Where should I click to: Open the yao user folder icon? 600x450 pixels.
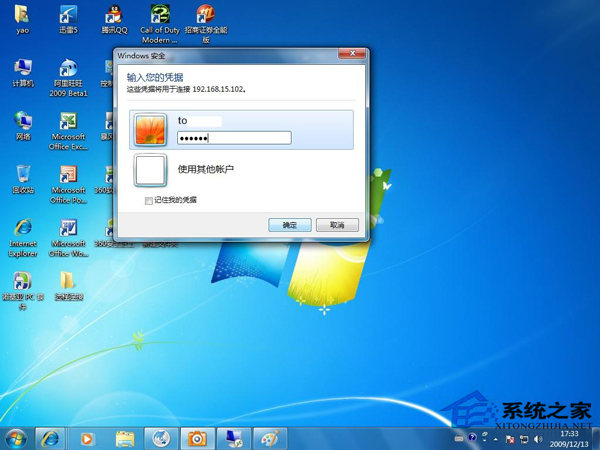click(x=22, y=19)
